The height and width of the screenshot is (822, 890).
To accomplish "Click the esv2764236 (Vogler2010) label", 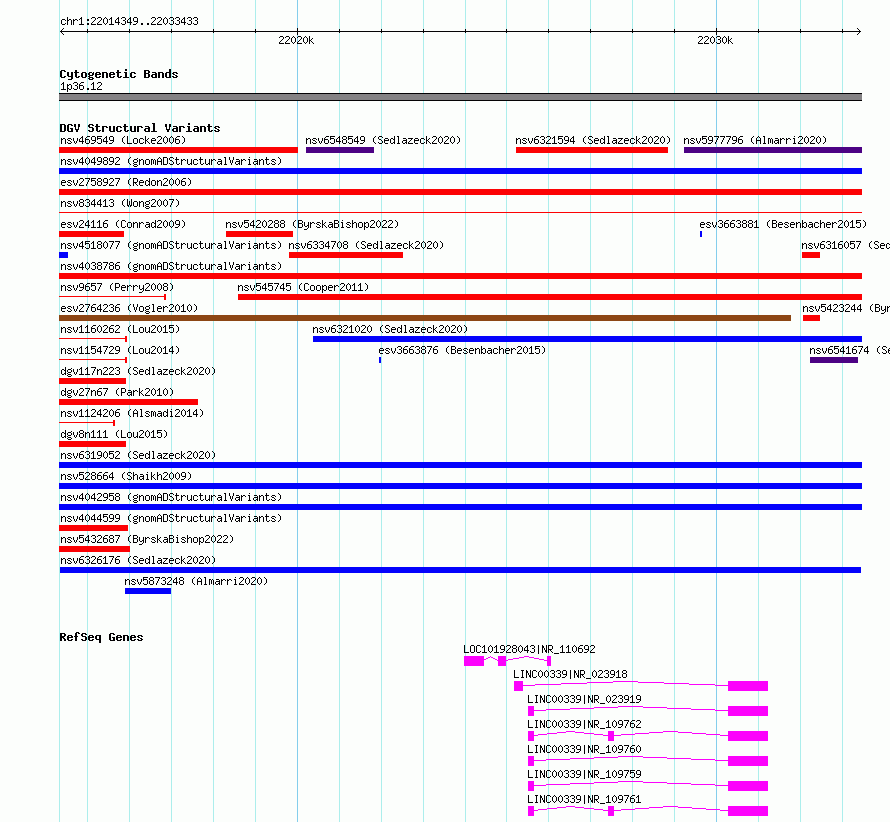I will tap(129, 308).
